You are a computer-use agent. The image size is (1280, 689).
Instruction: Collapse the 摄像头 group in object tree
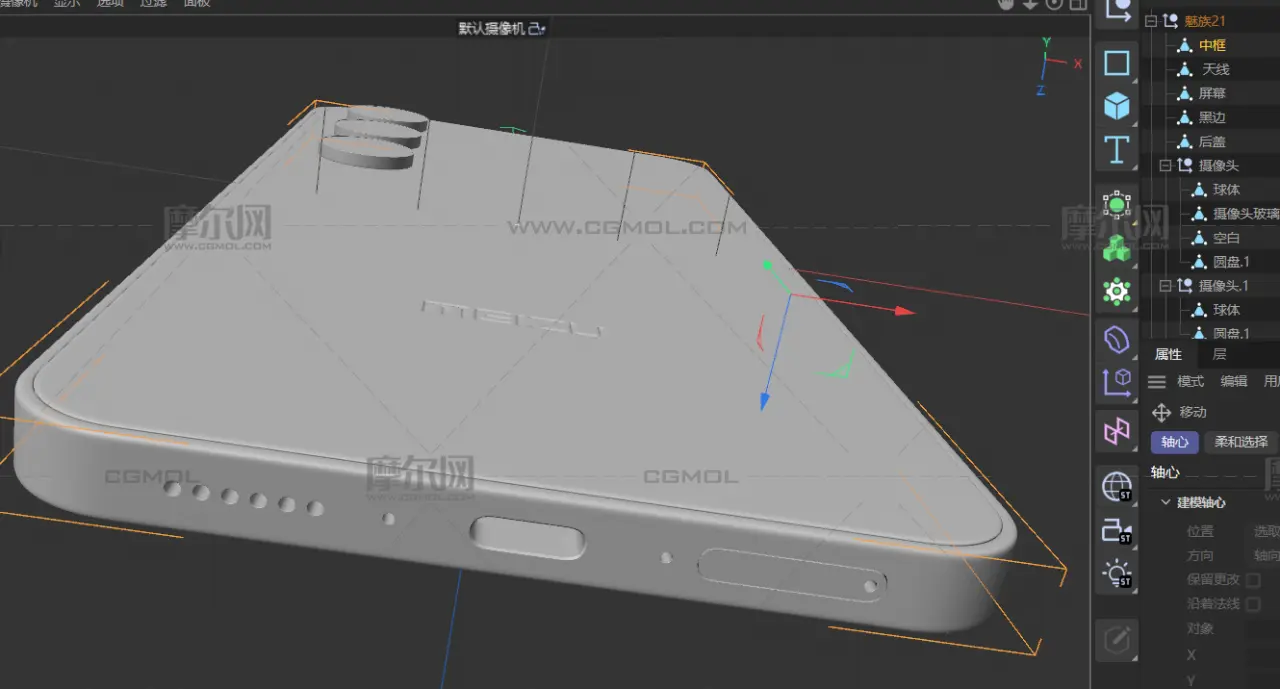tap(1165, 166)
